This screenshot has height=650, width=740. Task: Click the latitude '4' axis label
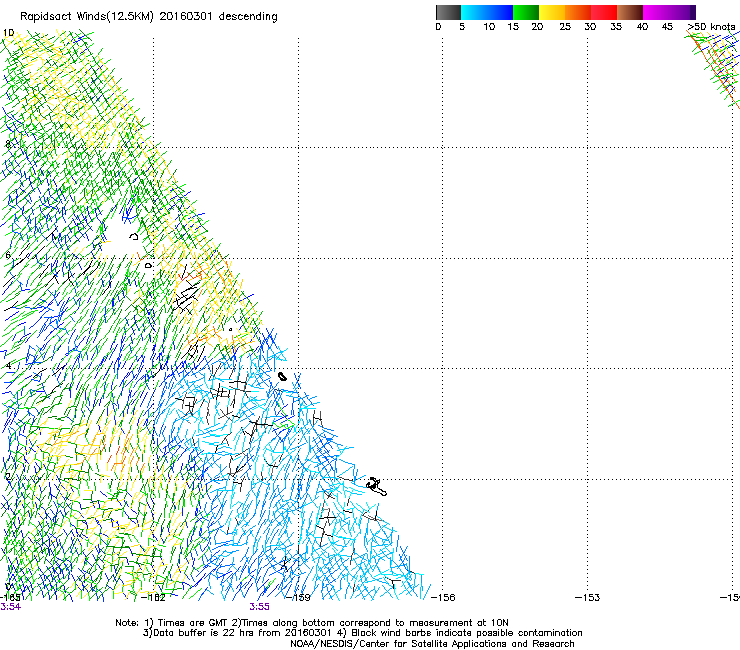[8, 366]
